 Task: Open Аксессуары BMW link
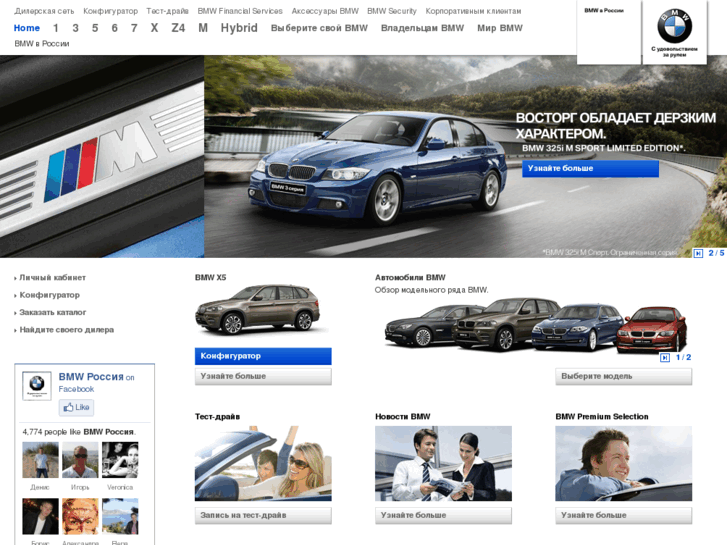pos(325,11)
